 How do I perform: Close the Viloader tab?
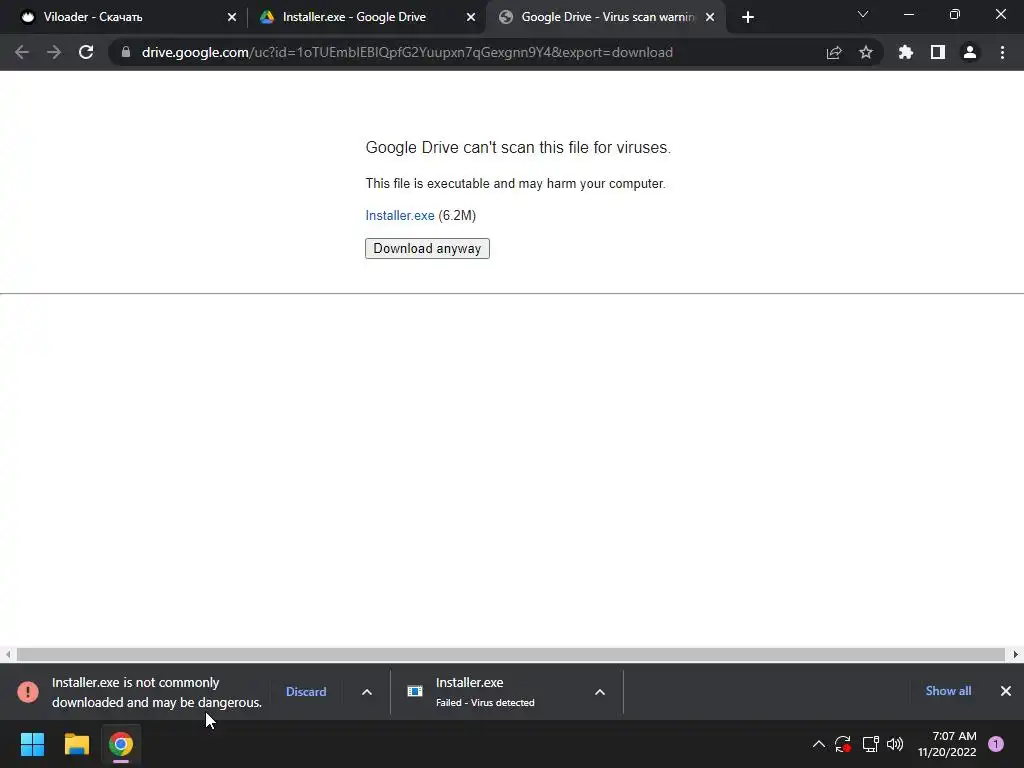pos(232,17)
